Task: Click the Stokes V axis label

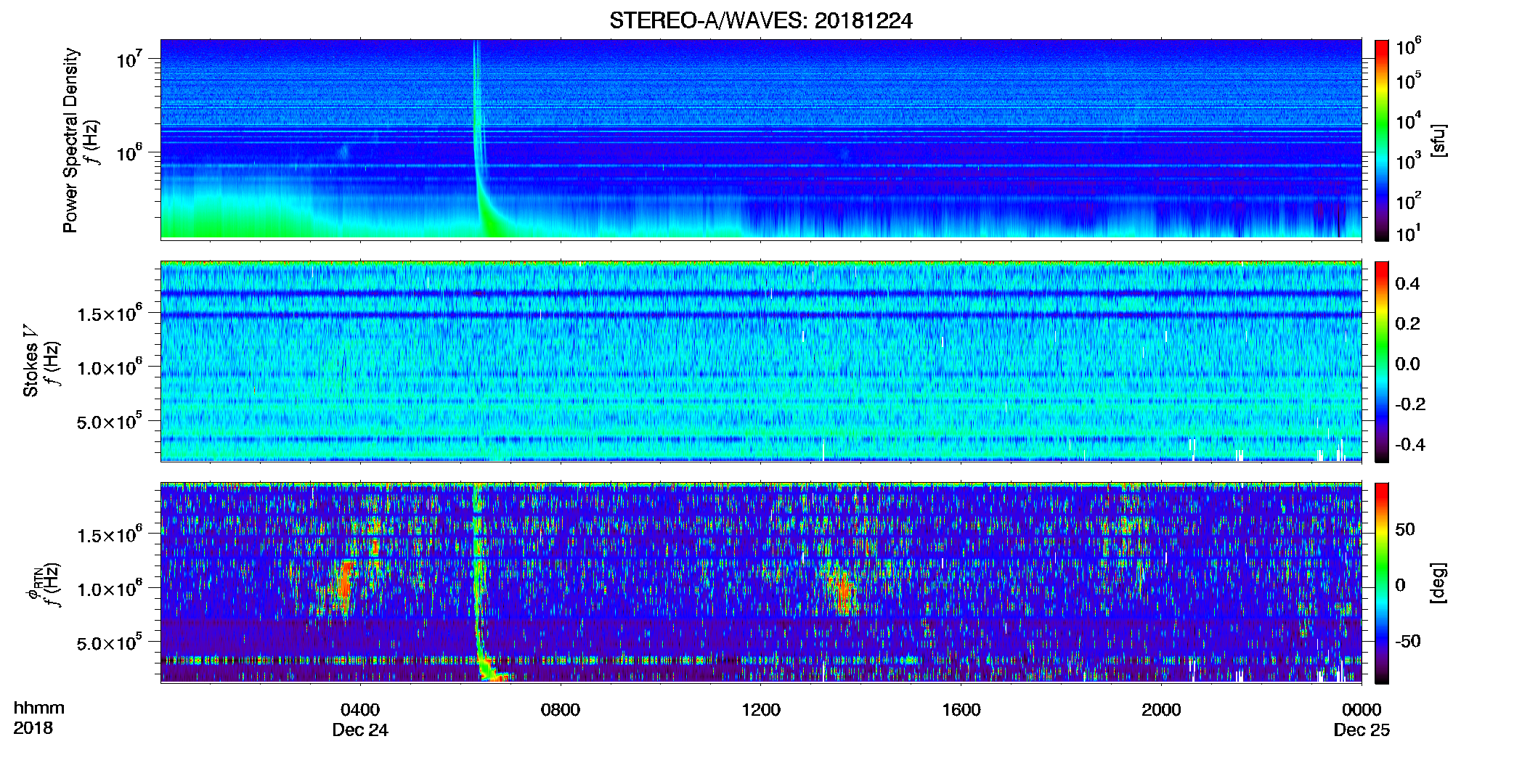Action: coord(30,360)
